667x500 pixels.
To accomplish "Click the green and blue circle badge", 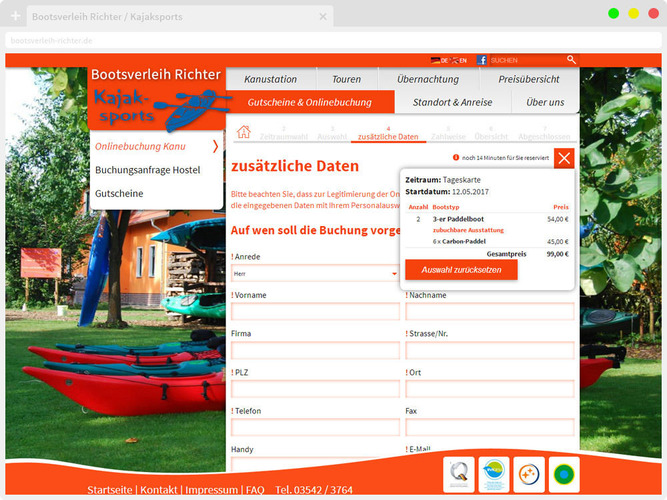I will (565, 473).
